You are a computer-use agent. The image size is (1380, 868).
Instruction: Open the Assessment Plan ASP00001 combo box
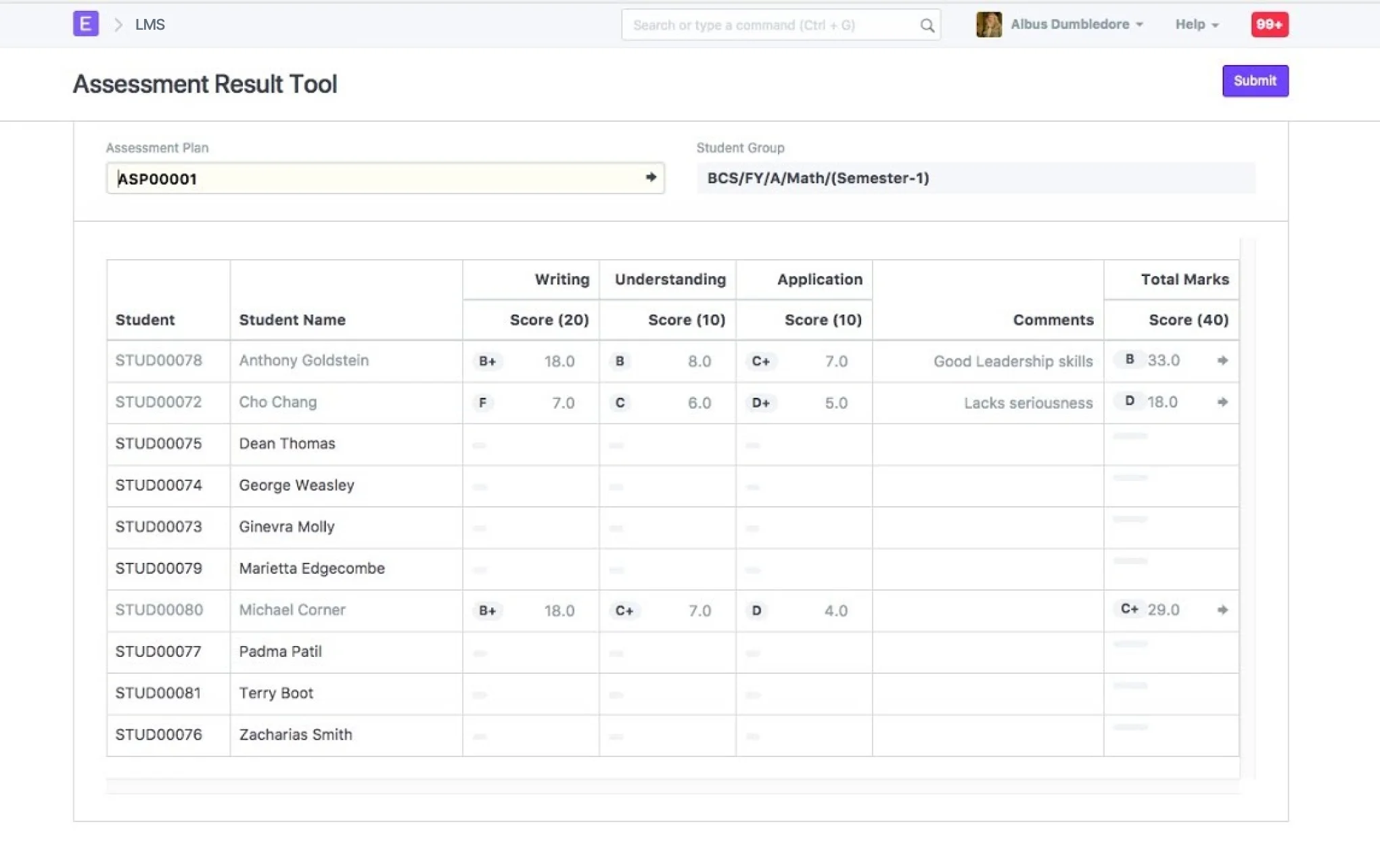379,179
